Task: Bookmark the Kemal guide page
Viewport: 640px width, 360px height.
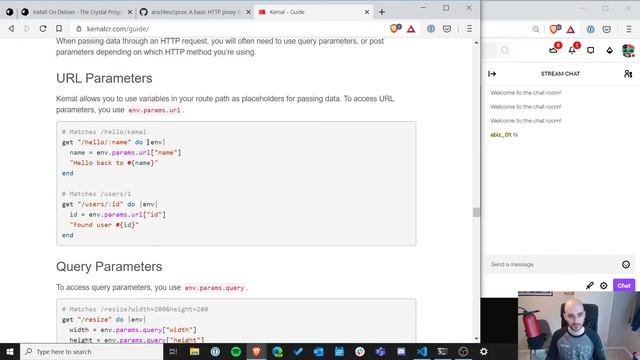Action: click(x=59, y=29)
